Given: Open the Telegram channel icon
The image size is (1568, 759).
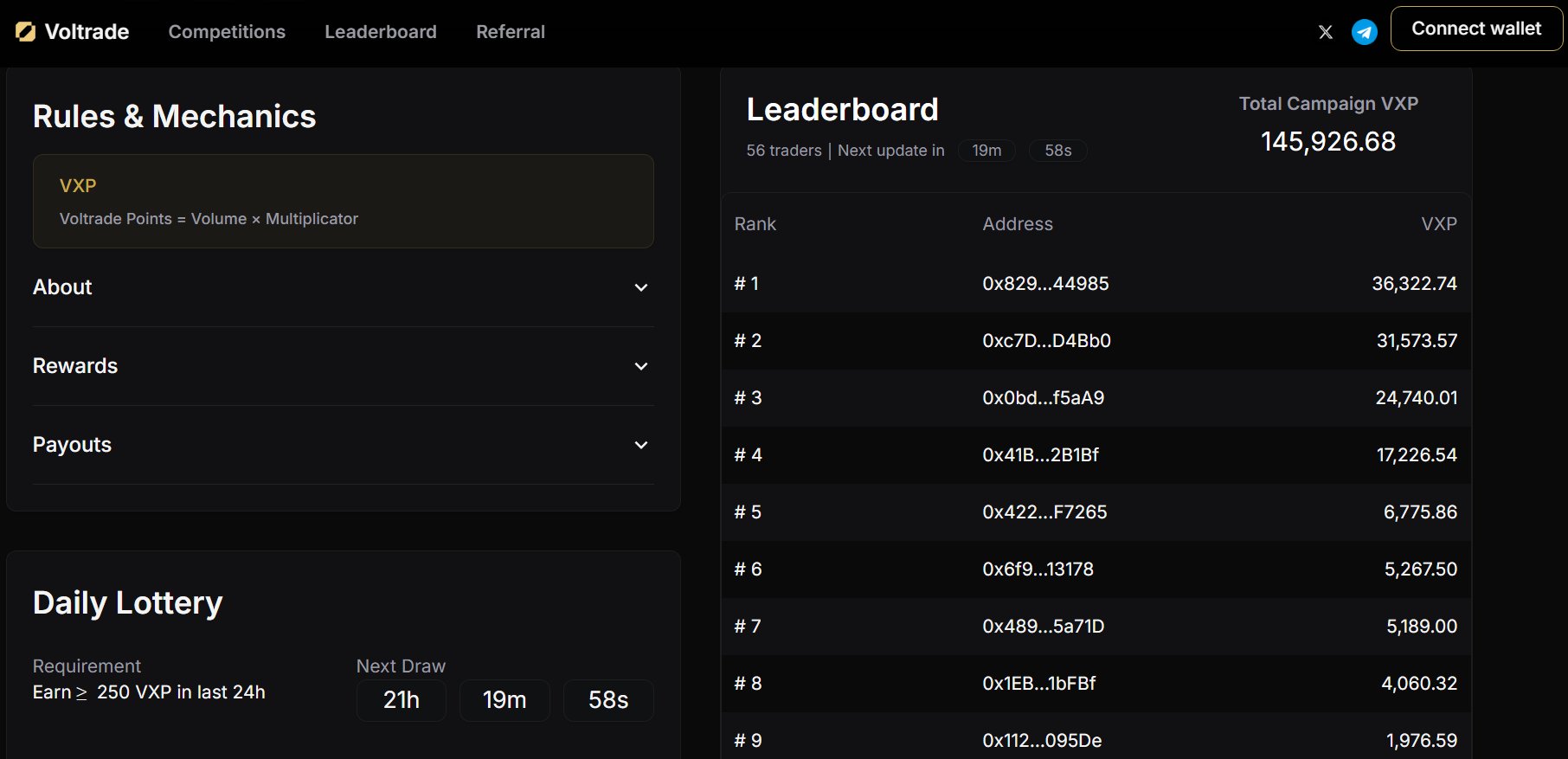Looking at the screenshot, I should tap(1365, 32).
